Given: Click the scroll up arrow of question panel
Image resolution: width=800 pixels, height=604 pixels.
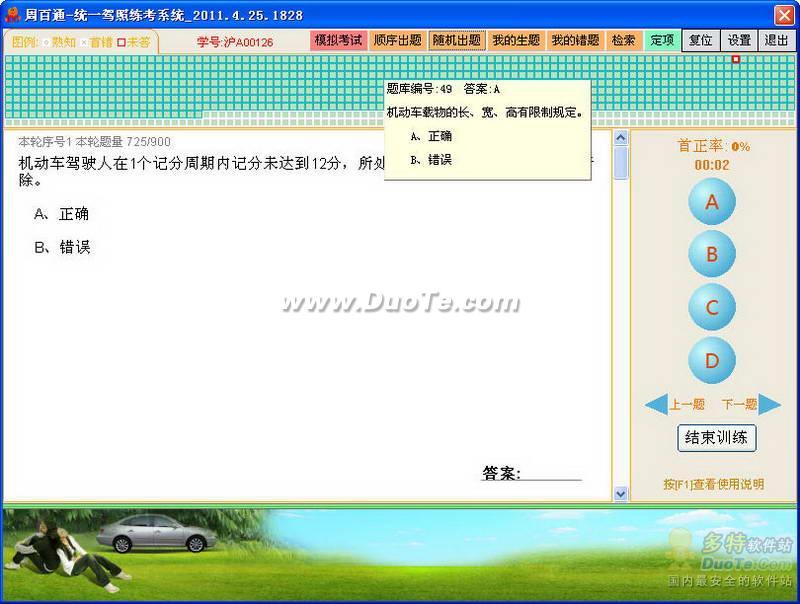Looking at the screenshot, I should point(620,137).
